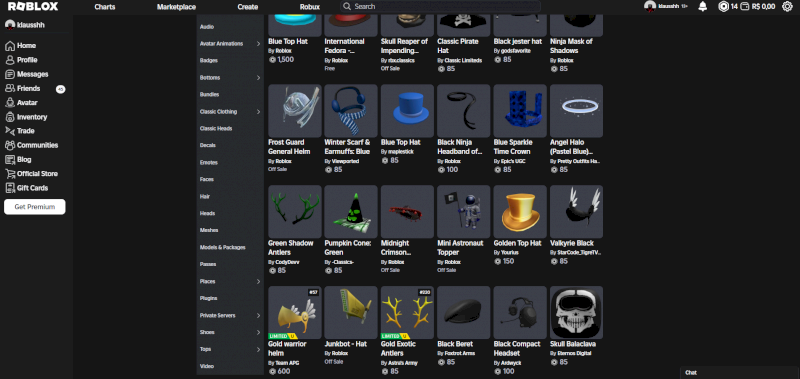Open klausshh avatar in top bar

point(649,7)
